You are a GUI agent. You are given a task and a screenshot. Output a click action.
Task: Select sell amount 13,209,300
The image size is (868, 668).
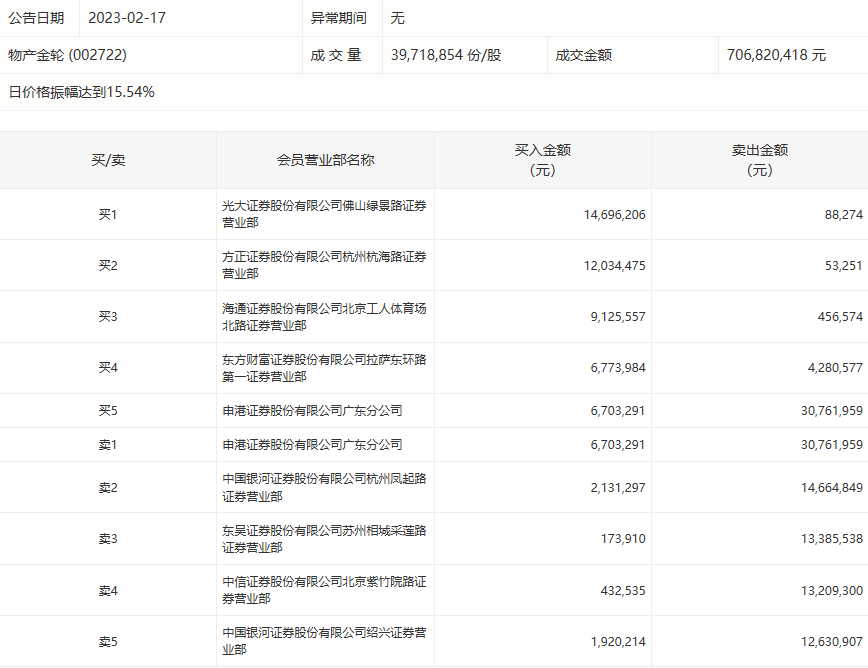(x=832, y=591)
